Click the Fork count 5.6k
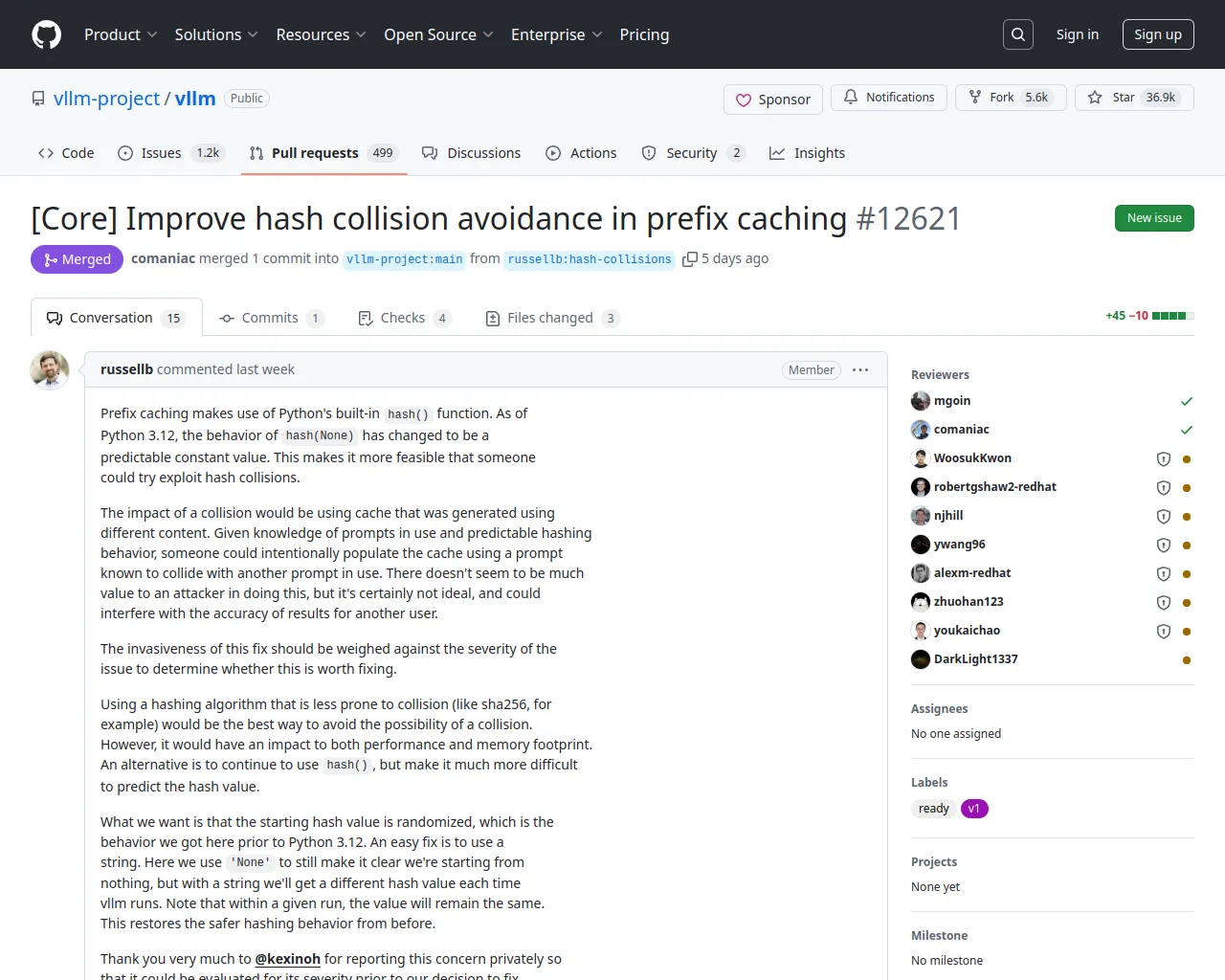This screenshot has width=1225, height=980. [x=1036, y=98]
